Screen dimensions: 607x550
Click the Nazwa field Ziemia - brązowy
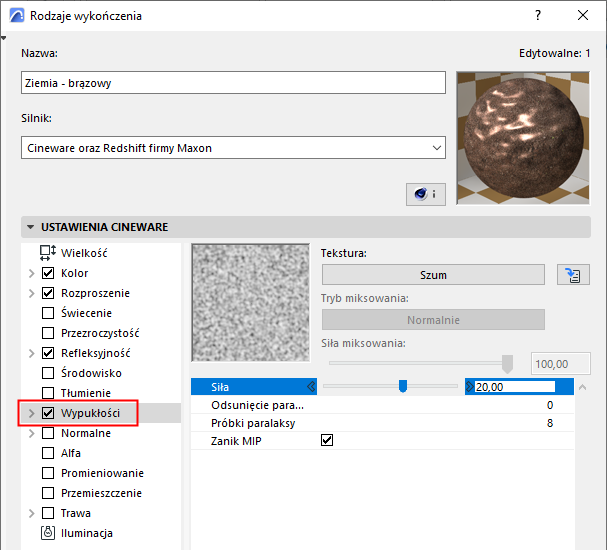pos(233,82)
